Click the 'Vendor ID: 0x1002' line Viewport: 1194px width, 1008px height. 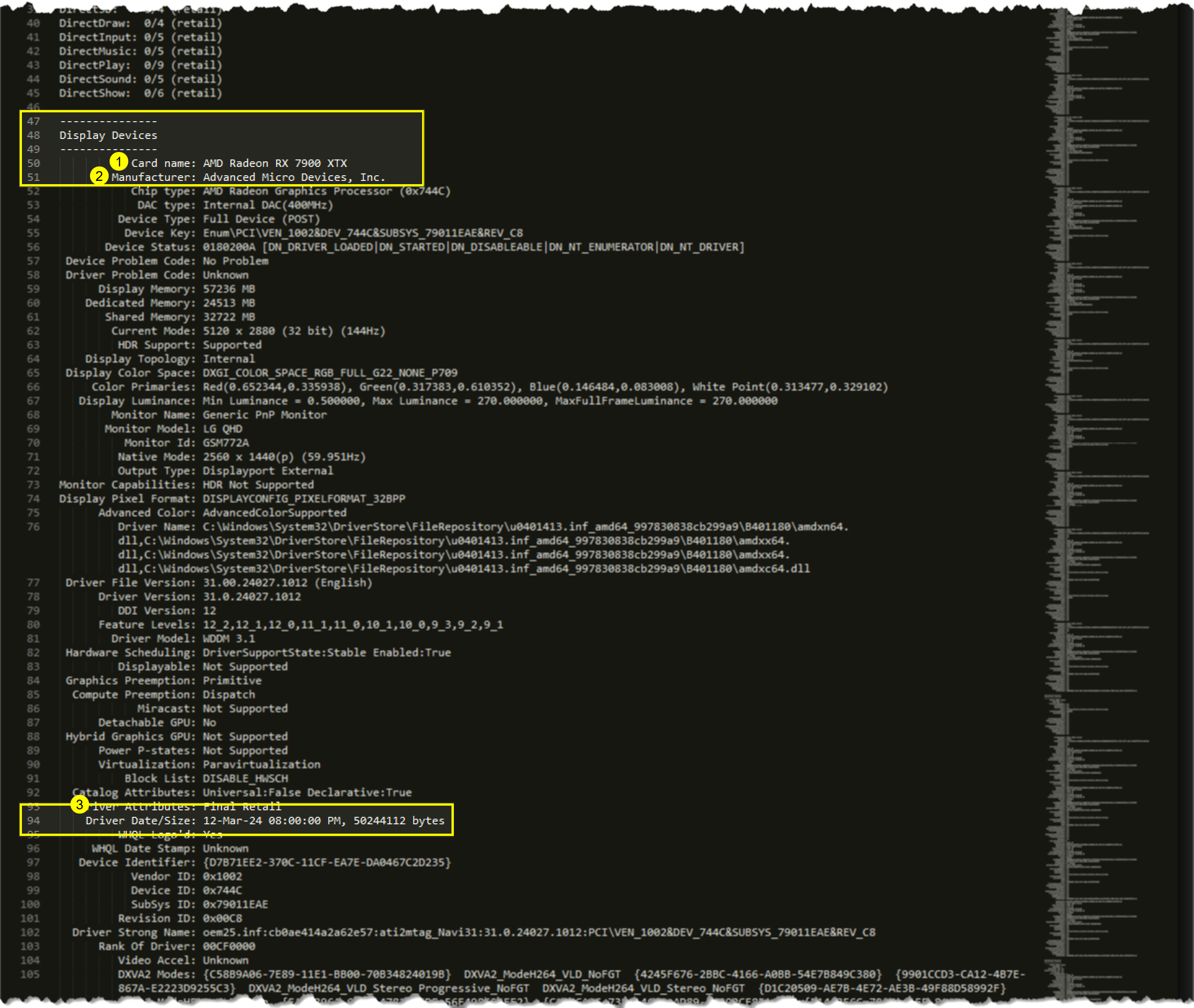click(x=187, y=877)
